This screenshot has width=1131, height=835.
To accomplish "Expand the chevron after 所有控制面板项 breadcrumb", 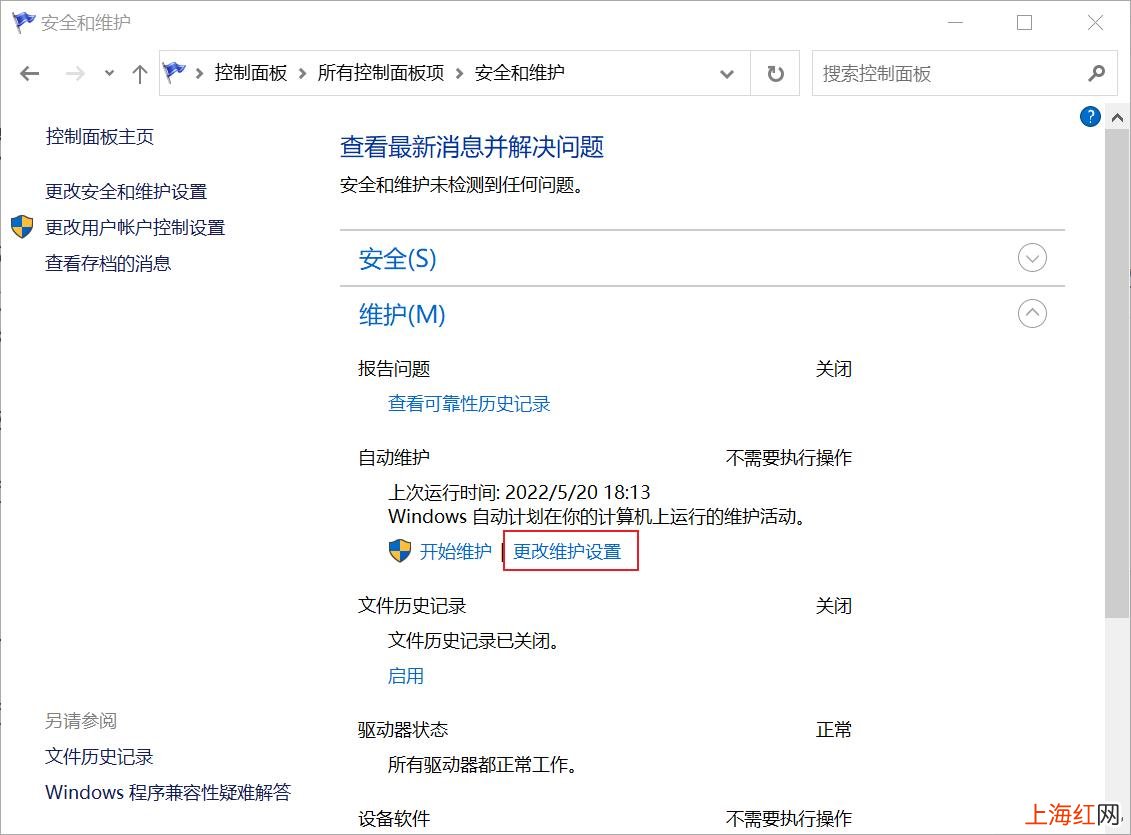I will click(459, 73).
